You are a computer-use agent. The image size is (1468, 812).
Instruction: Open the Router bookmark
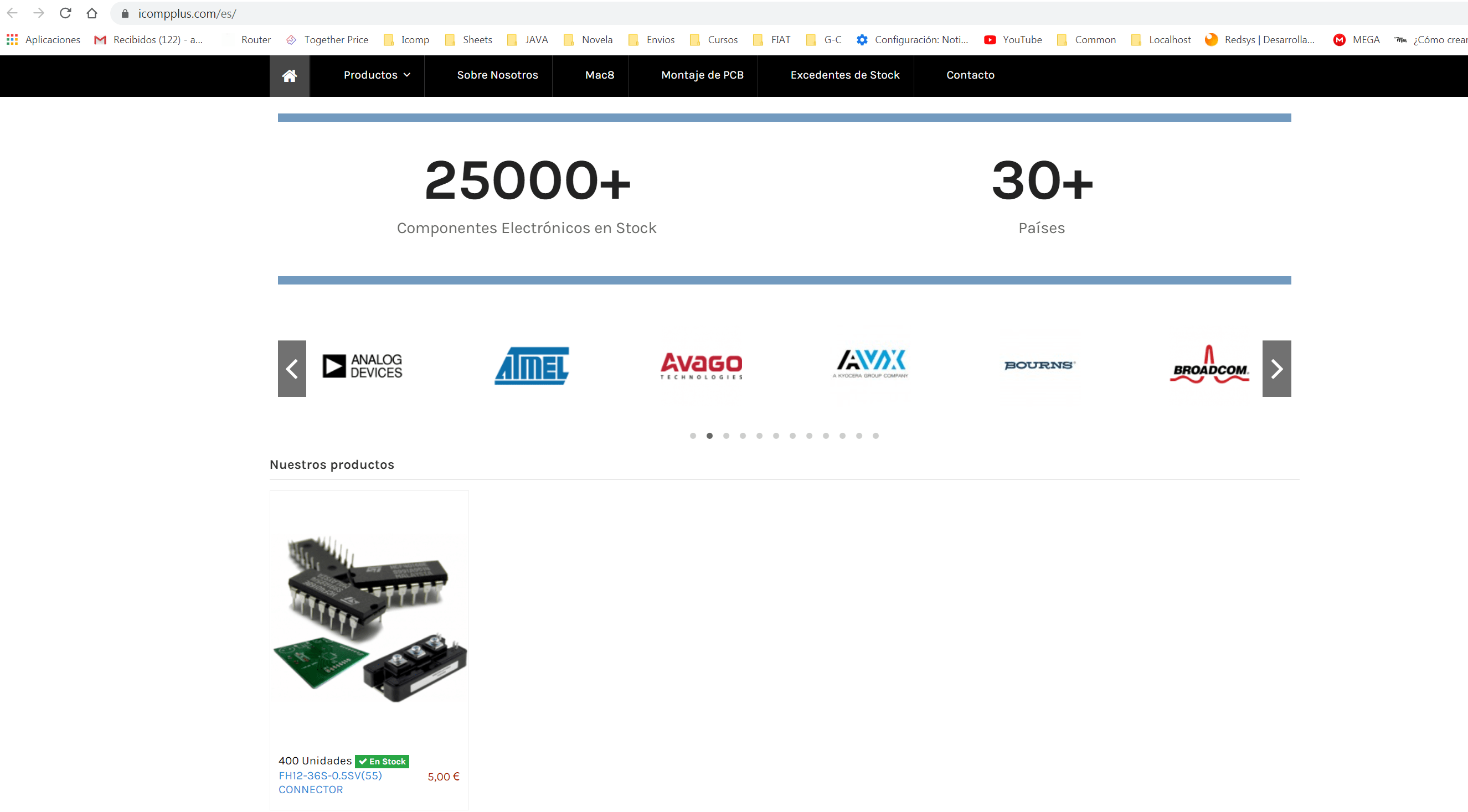pyautogui.click(x=248, y=39)
